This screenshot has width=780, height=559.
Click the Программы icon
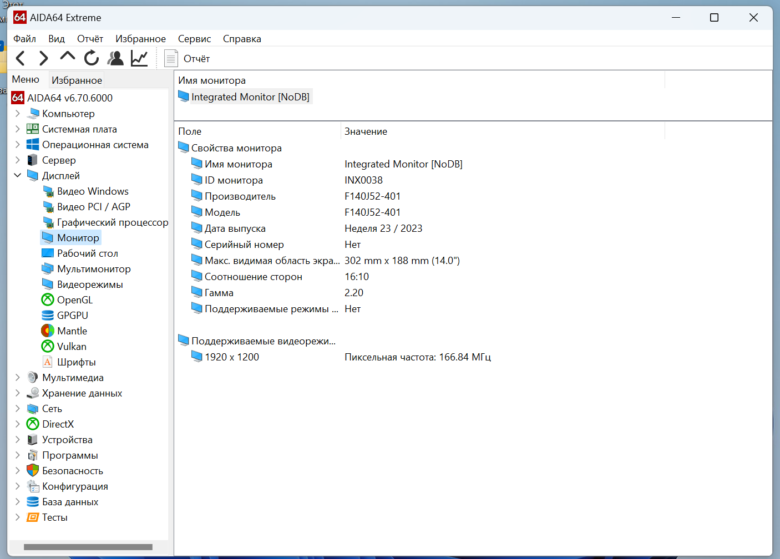33,455
